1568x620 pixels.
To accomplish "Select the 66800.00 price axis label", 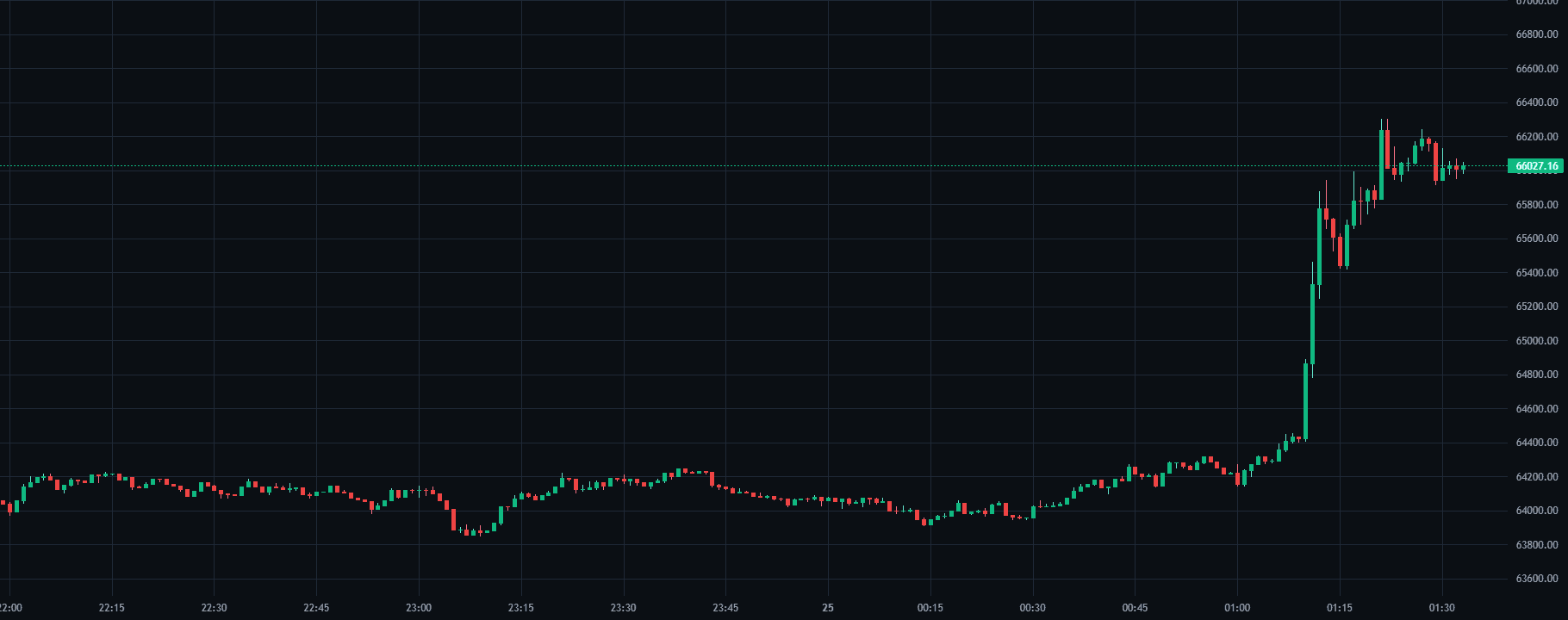I will (1537, 34).
